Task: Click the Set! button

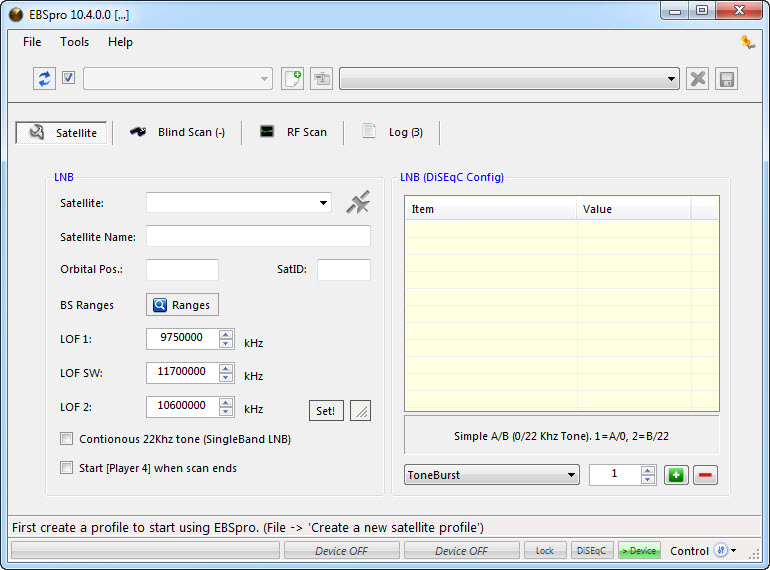Action: [326, 411]
